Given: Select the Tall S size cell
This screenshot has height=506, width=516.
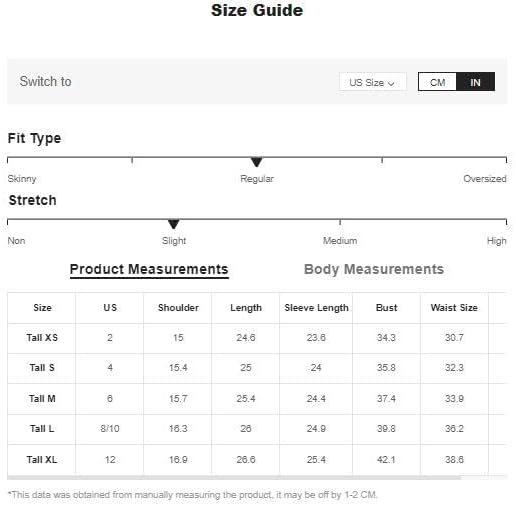Looking at the screenshot, I should pyautogui.click(x=42, y=368).
